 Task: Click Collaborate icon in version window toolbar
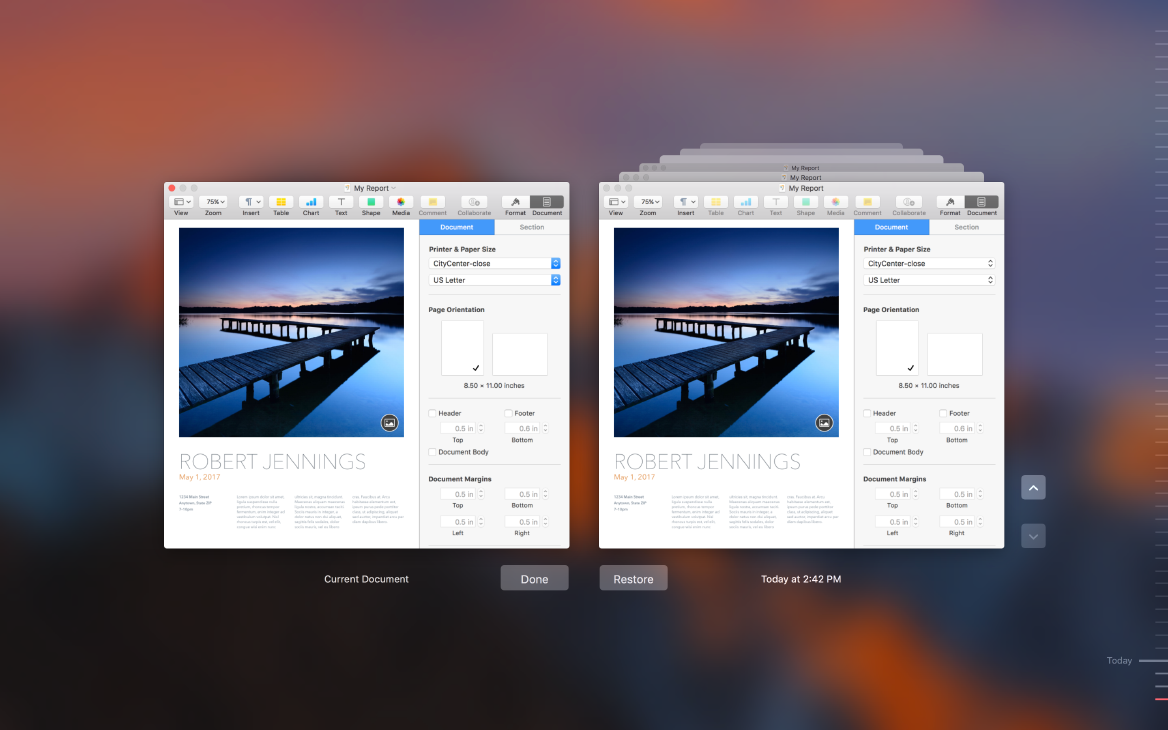click(909, 202)
